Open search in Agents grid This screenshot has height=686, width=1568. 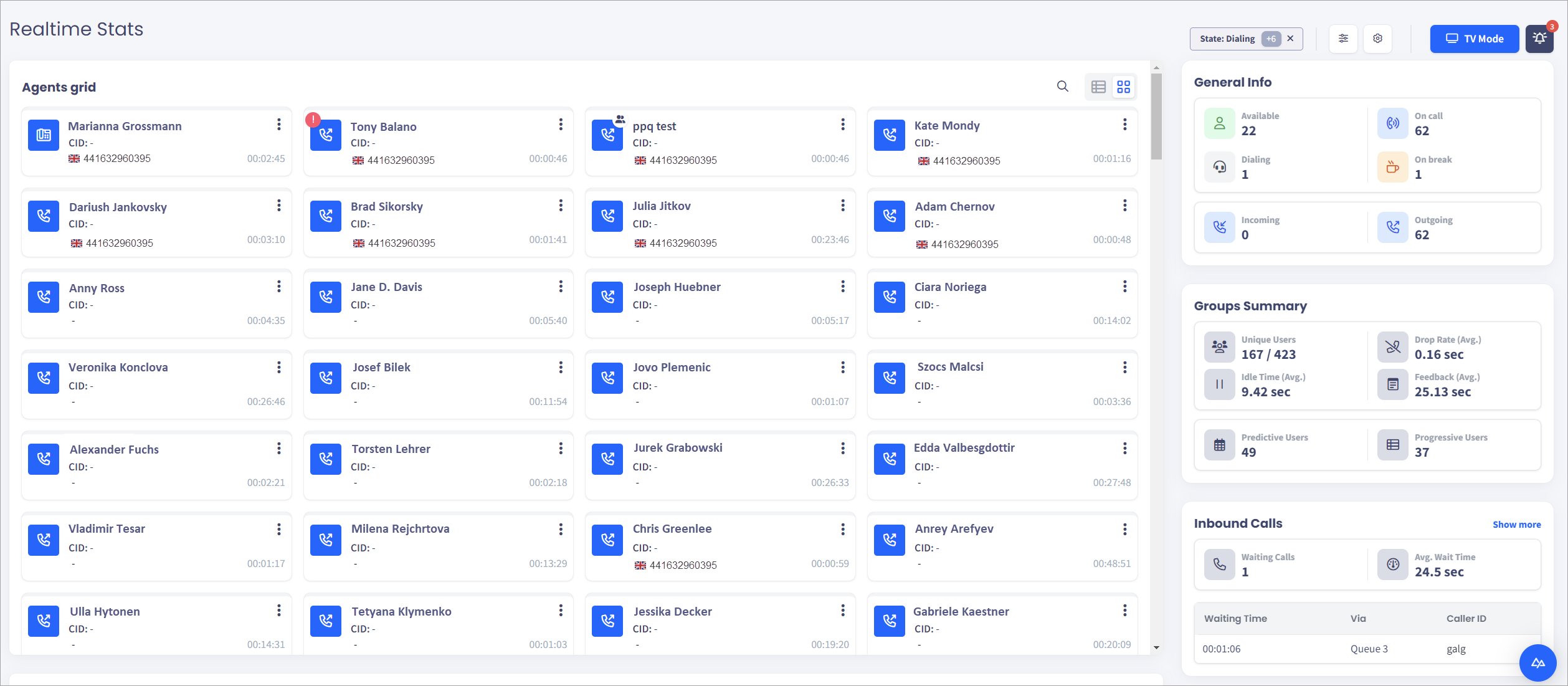[x=1062, y=87]
